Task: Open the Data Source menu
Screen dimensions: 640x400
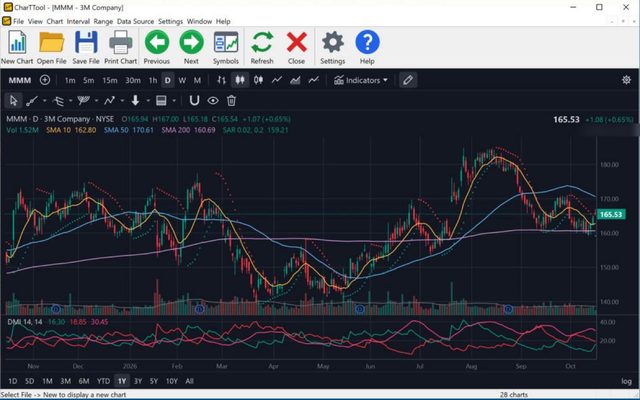Action: [x=136, y=21]
